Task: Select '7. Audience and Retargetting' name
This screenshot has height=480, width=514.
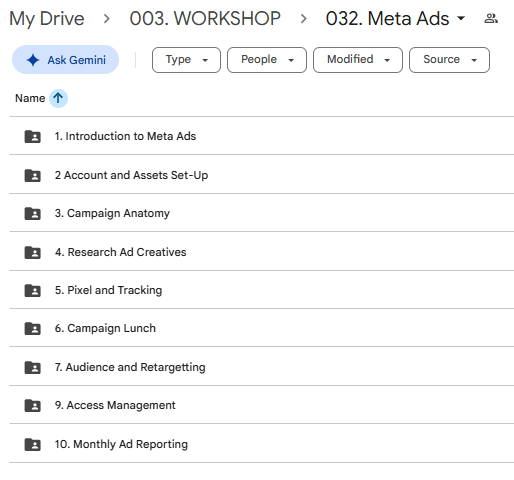Action: [x=130, y=367]
